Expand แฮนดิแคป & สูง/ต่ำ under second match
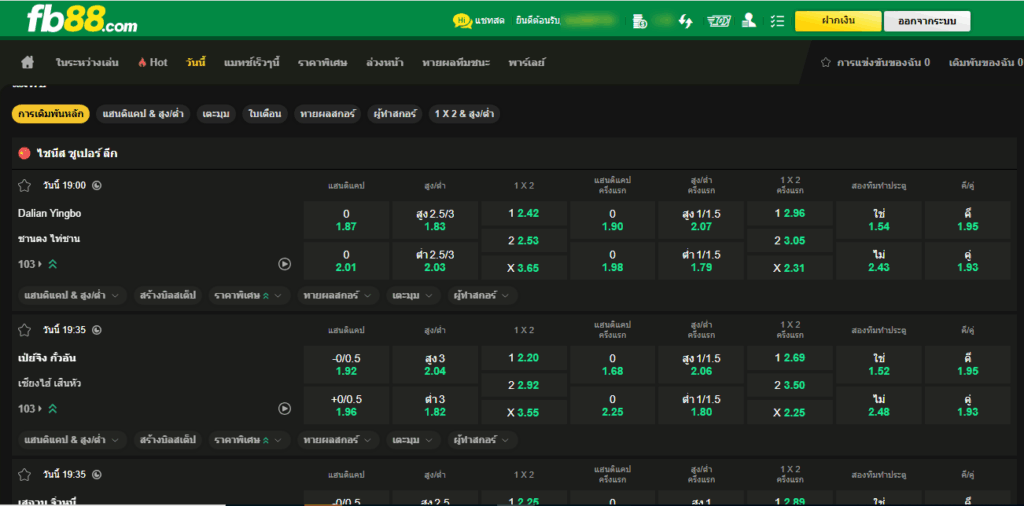 coord(72,440)
